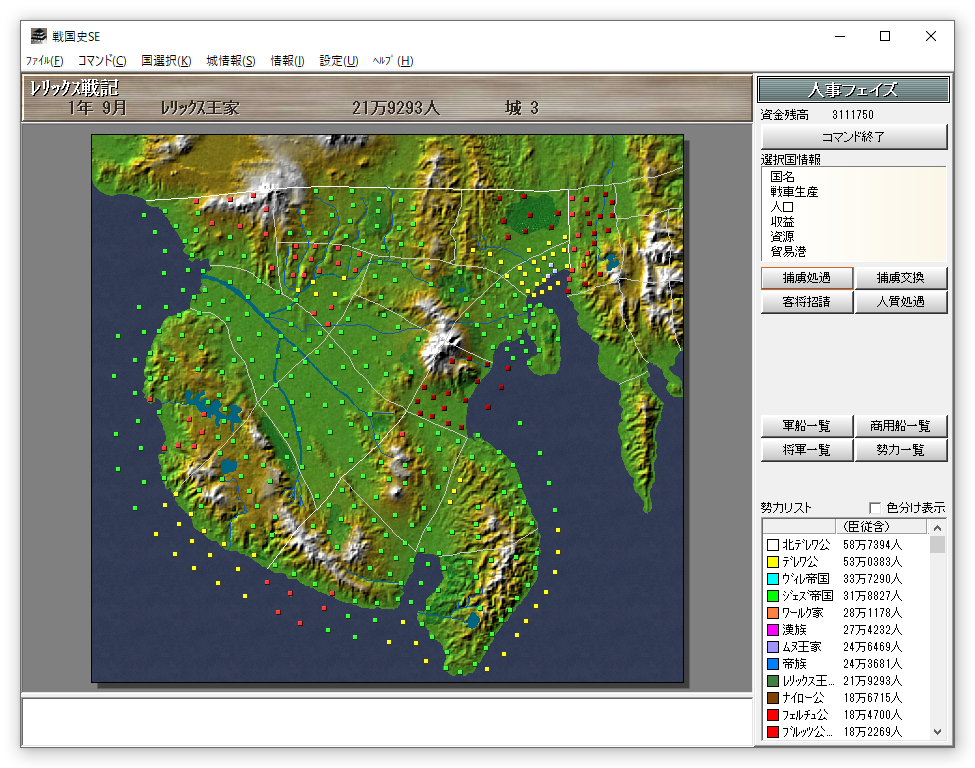Screen dimensions: 975x768
Task: Select the blue 帝族 faction swatch
Action: [x=772, y=664]
